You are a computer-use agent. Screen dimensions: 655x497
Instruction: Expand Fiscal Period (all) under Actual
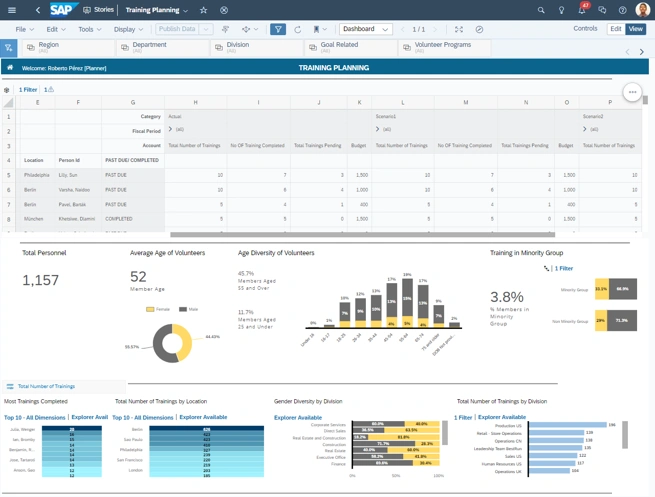click(x=171, y=130)
